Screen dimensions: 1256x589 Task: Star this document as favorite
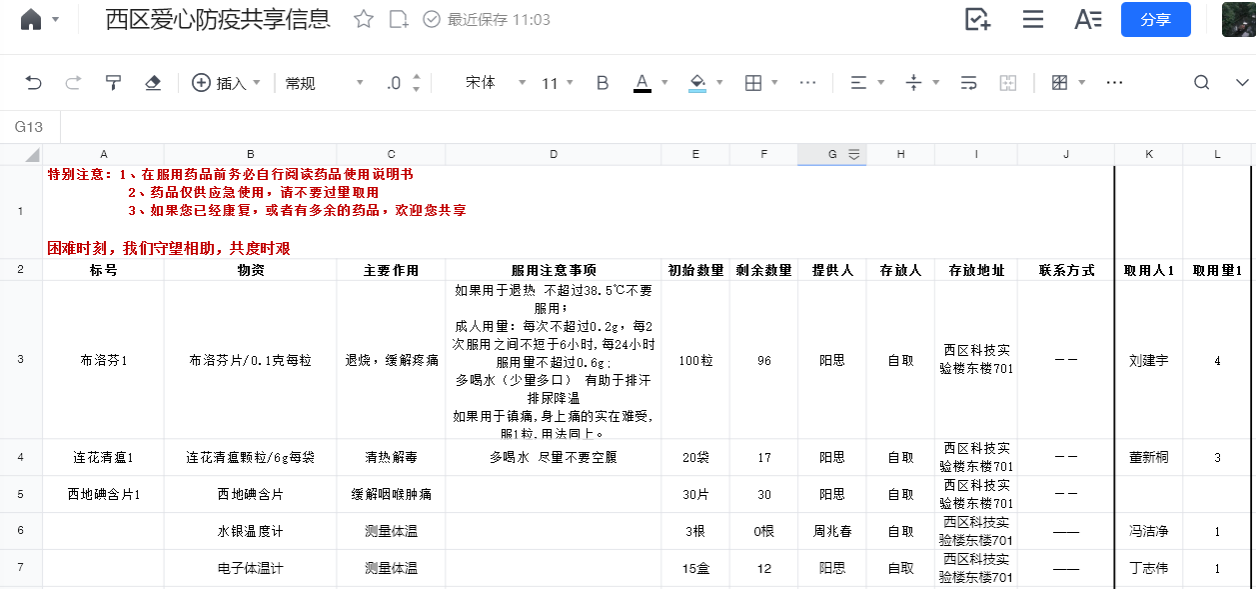pyautogui.click(x=364, y=19)
